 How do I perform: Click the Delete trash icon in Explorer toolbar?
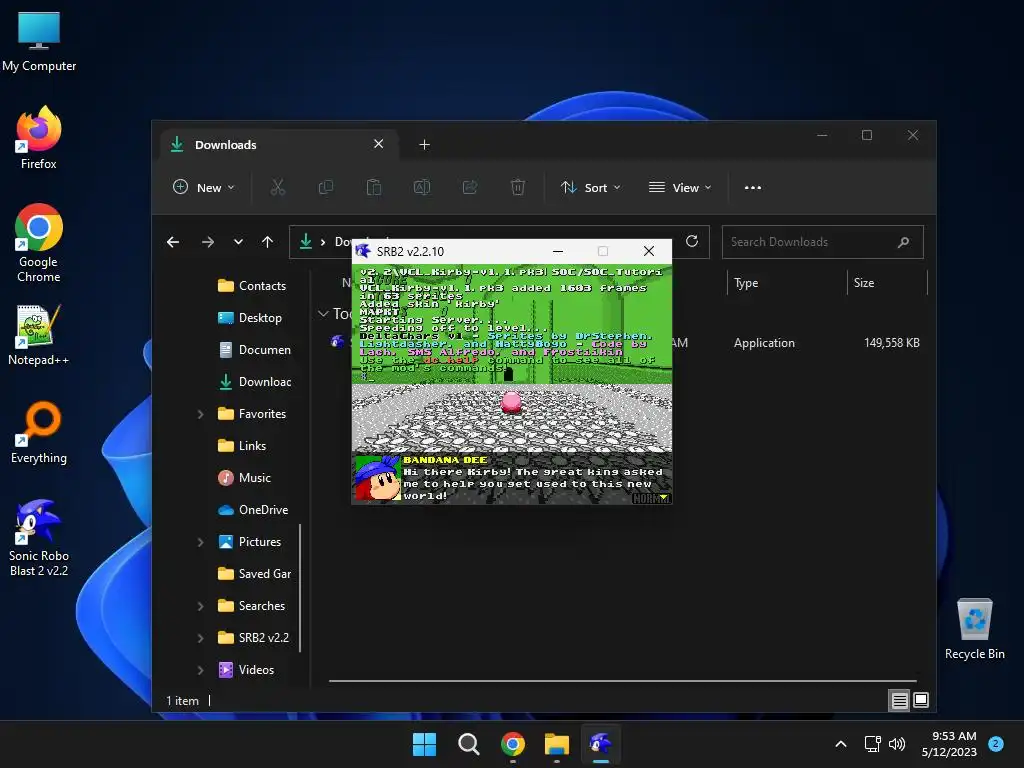(518, 187)
